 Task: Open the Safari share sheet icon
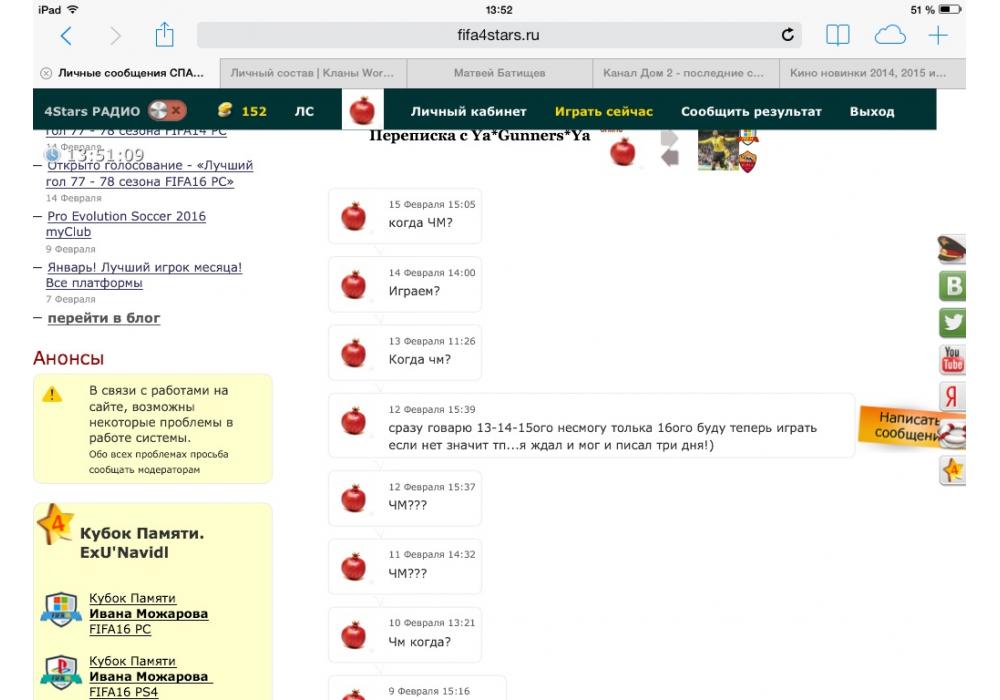165,34
